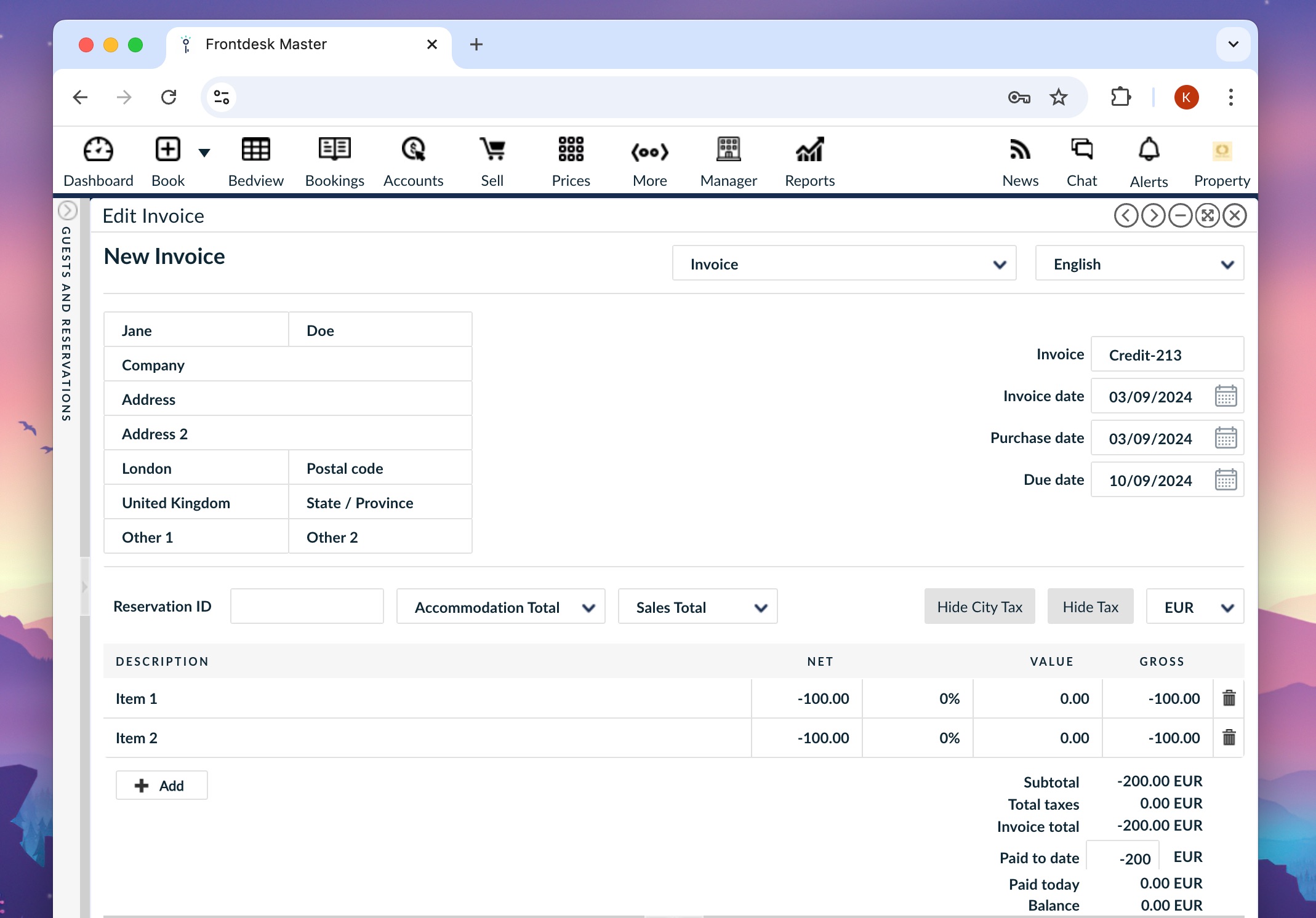Click the Other 1 field
This screenshot has height=918, width=1316.
[196, 537]
